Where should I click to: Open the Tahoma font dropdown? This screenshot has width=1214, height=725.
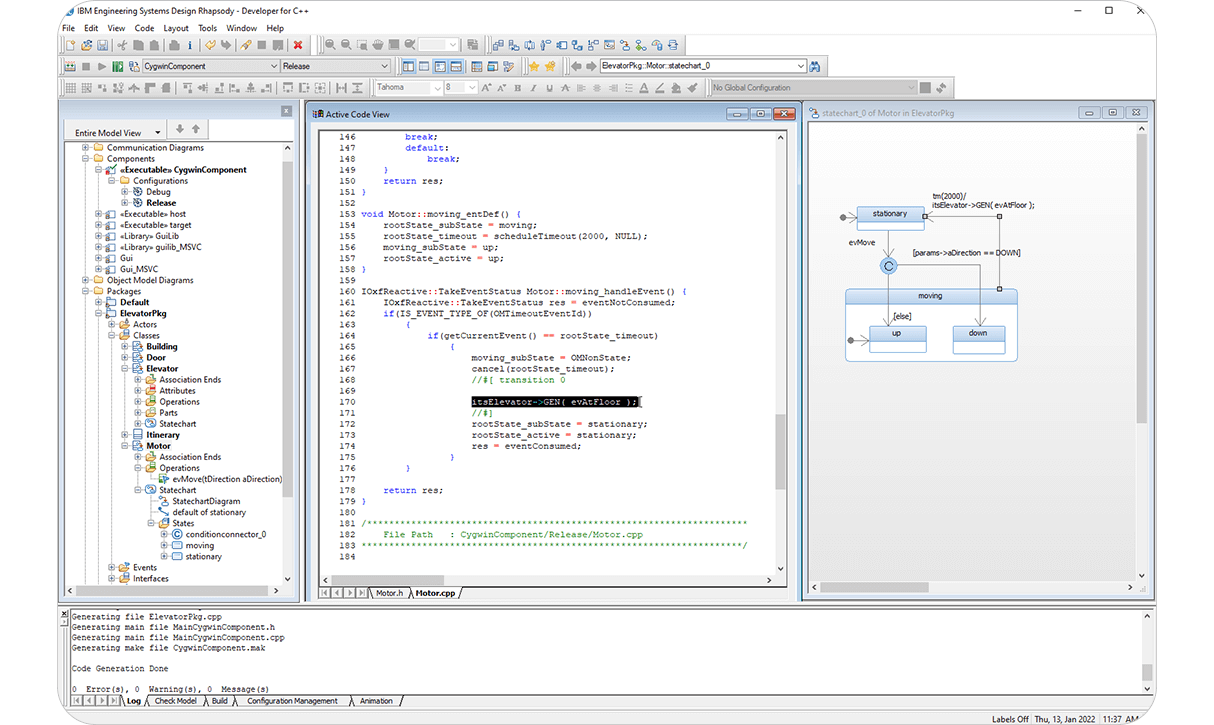pos(437,88)
